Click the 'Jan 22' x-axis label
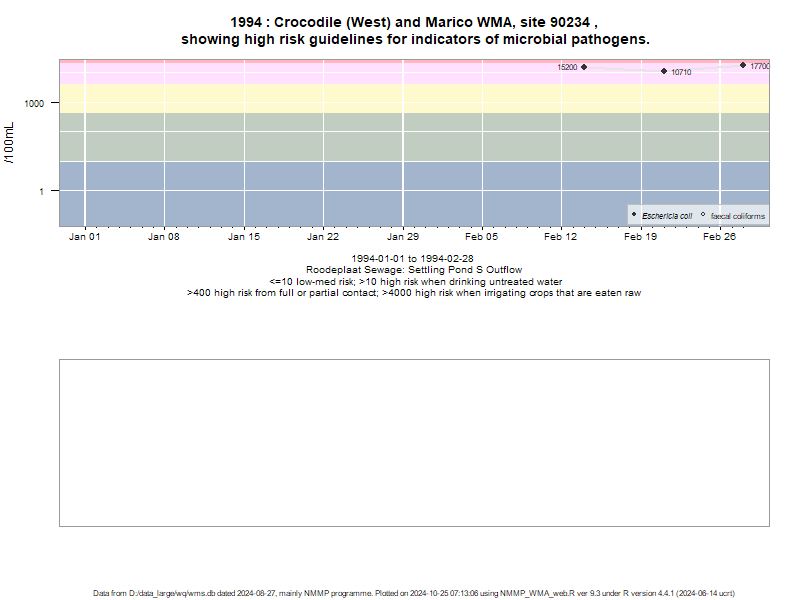Screen dimensions: 800x600 [323, 237]
